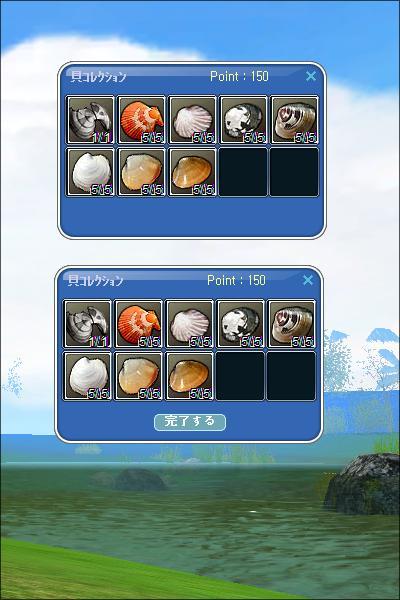Image resolution: width=400 pixels, height=600 pixels.
Task: Close the lower 貝コレクション window
Action: (x=308, y=280)
